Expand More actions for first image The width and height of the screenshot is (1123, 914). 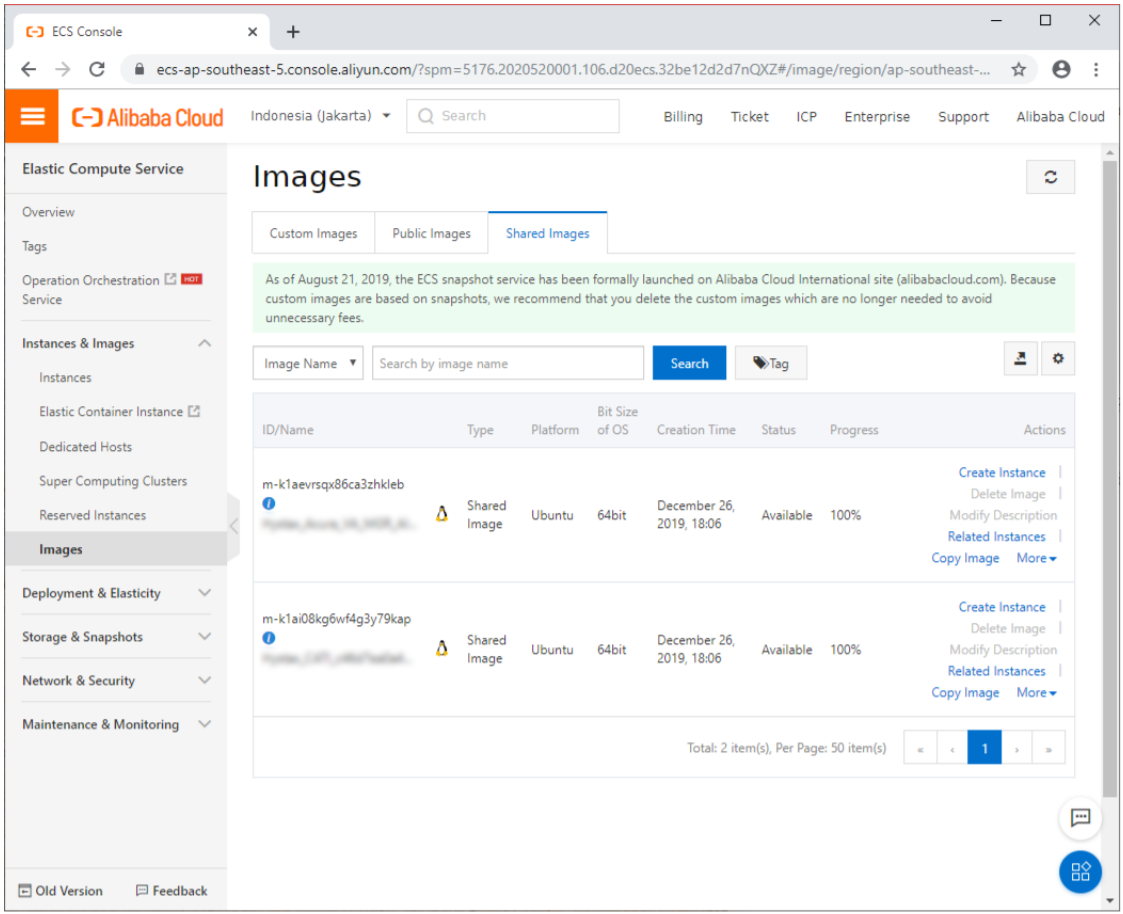(1036, 558)
